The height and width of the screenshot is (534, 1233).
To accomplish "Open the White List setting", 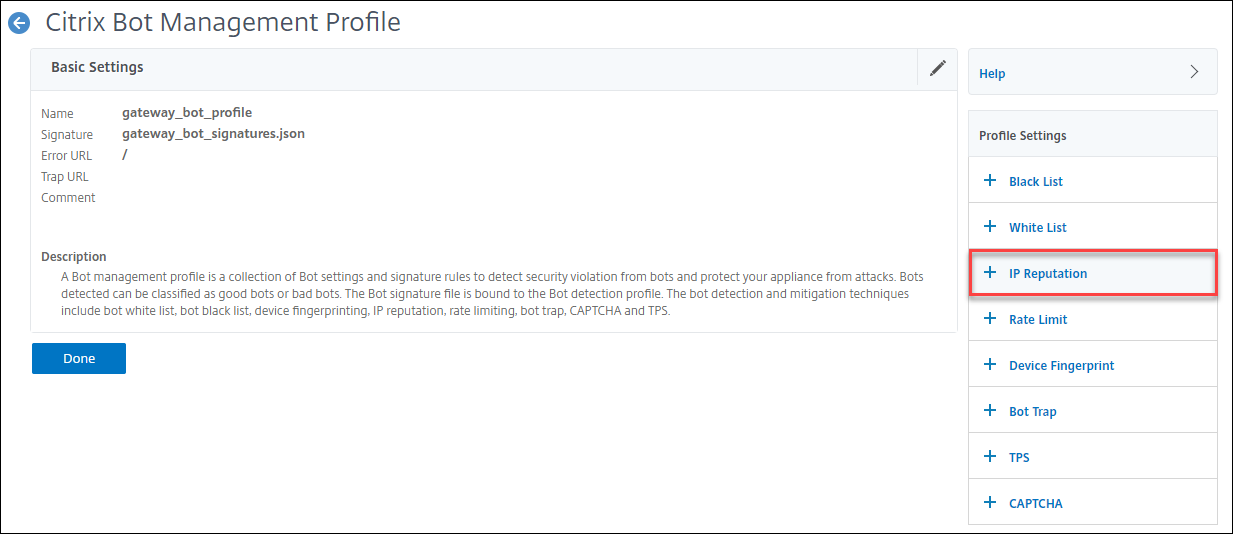I will click(1038, 227).
